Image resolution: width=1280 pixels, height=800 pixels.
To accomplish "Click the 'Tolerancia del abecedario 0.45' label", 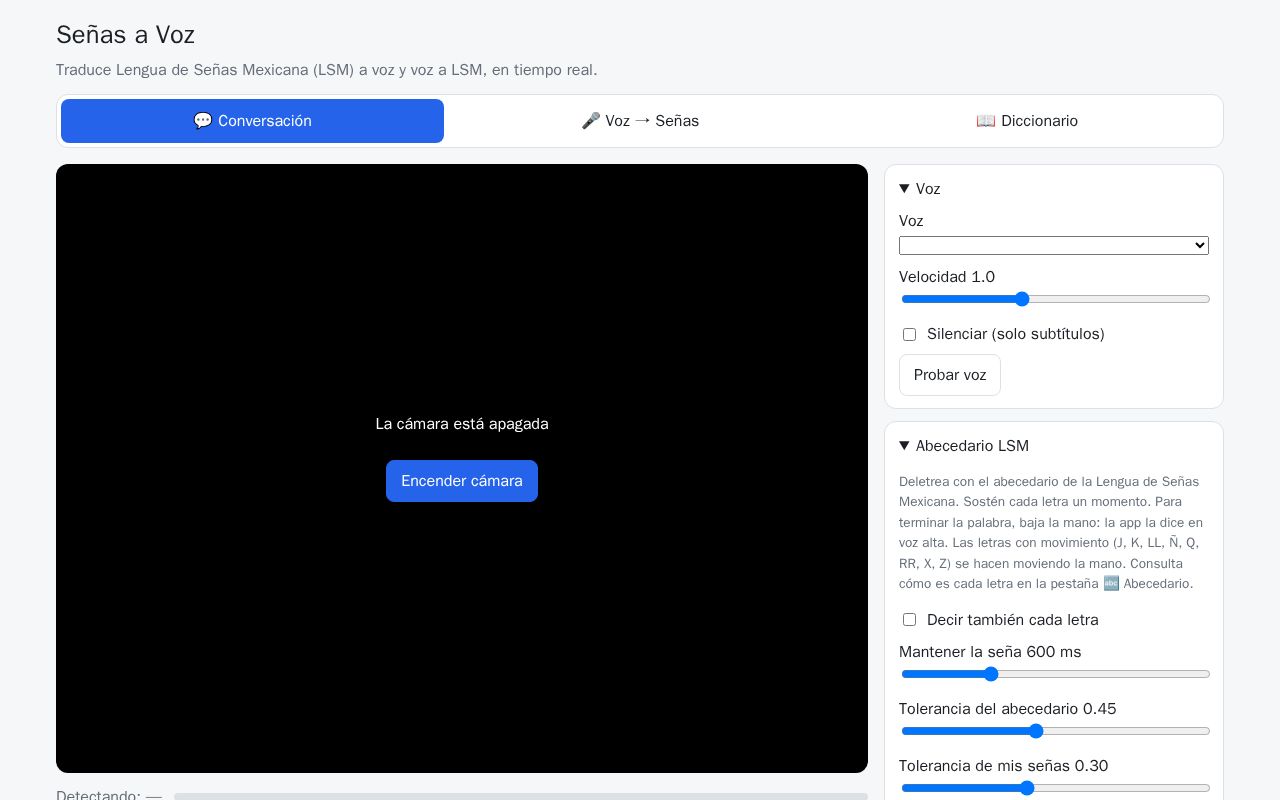I will coord(1007,709).
